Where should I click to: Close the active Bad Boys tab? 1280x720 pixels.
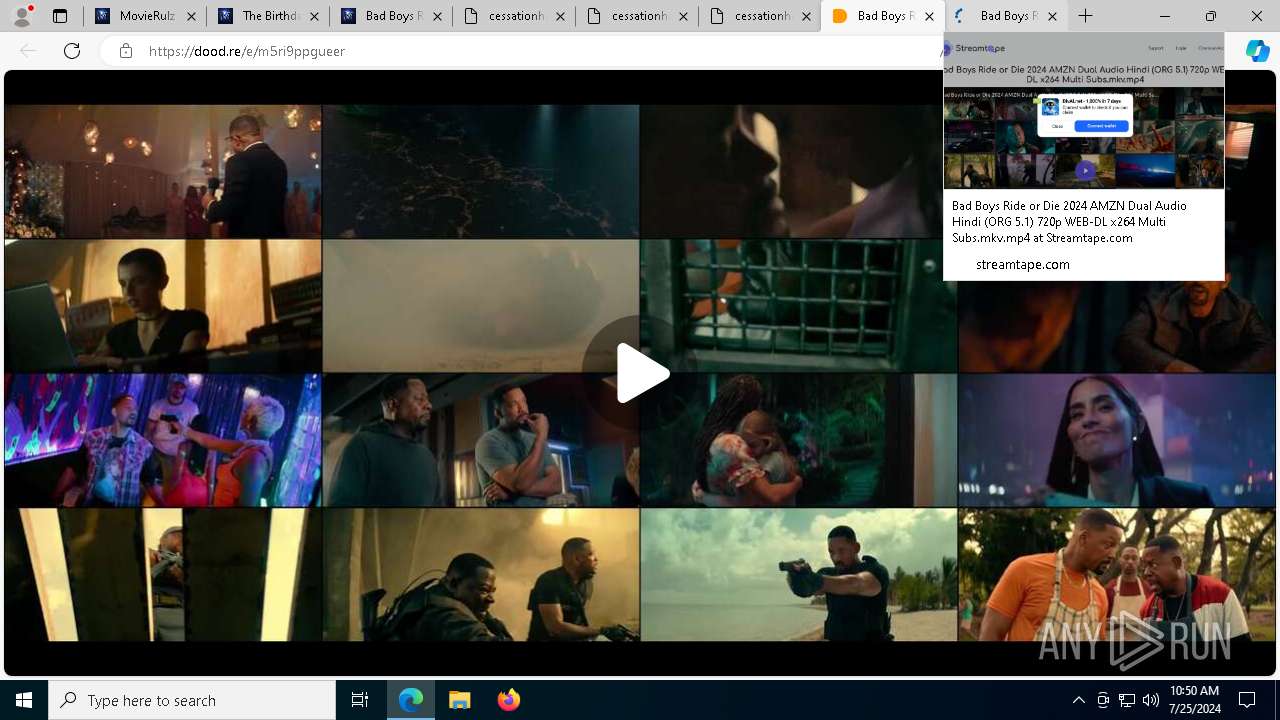point(929,16)
